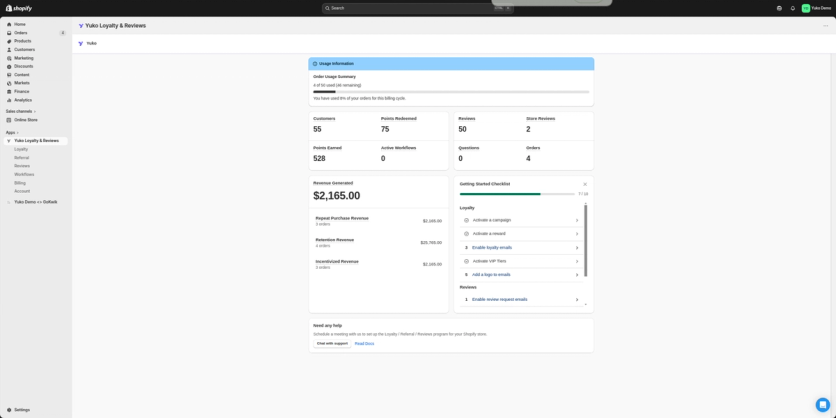Screen dimensions: 836x418
Task: Click the order usage progress bar
Action: pyautogui.click(x=451, y=92)
